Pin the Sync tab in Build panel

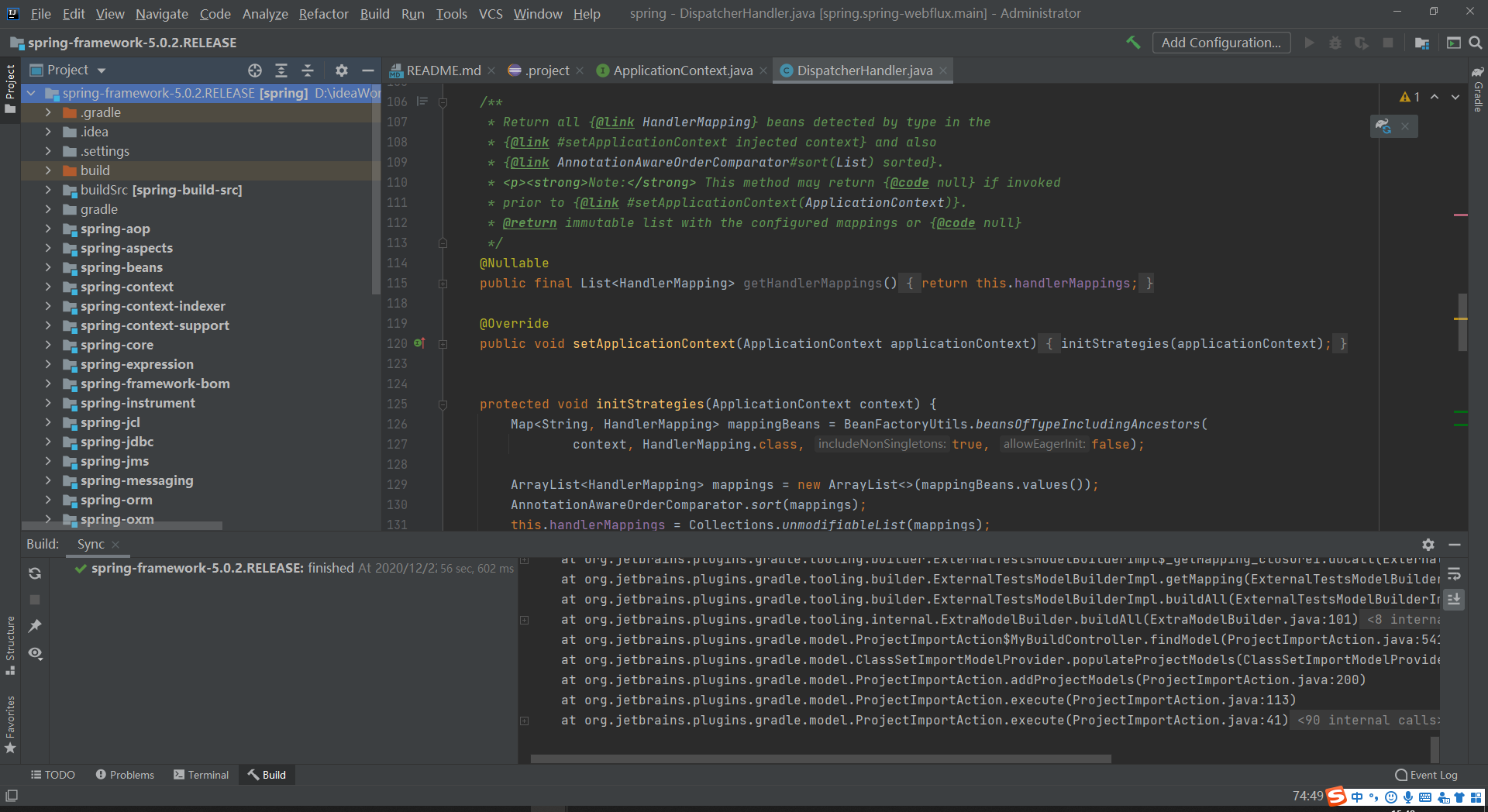tap(34, 626)
